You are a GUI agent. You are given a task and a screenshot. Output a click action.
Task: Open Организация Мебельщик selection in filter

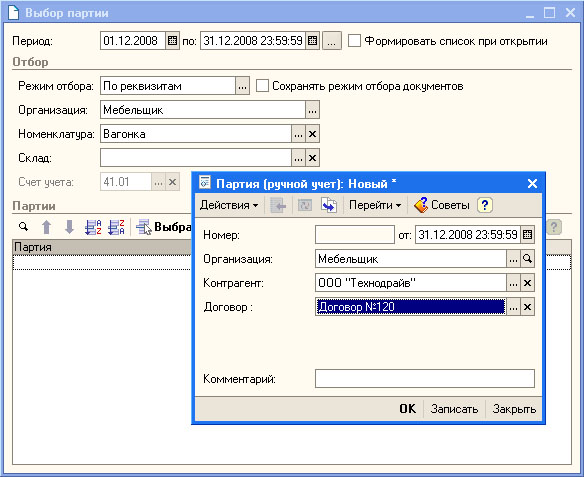[x=312, y=110]
